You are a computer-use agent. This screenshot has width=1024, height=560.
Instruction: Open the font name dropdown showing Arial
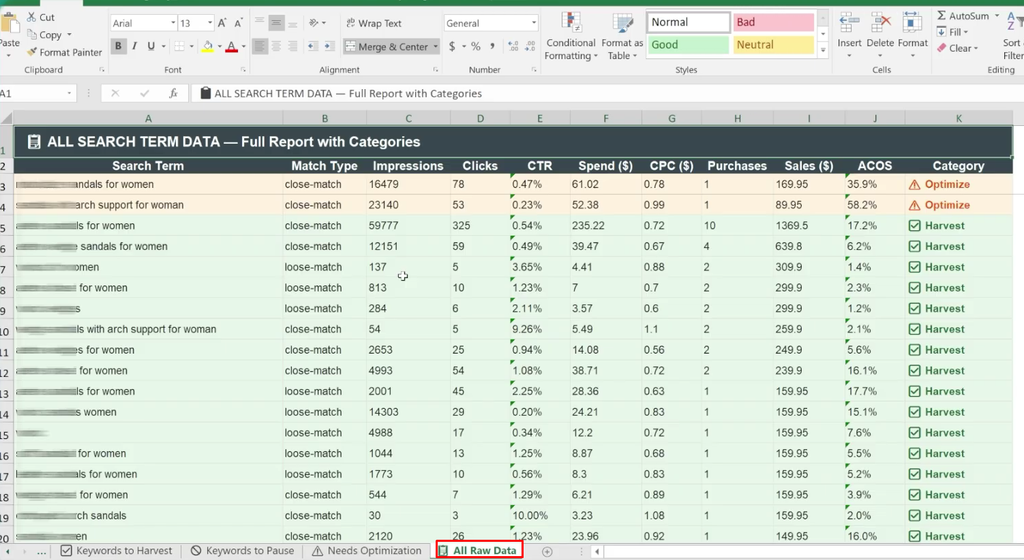coord(143,23)
